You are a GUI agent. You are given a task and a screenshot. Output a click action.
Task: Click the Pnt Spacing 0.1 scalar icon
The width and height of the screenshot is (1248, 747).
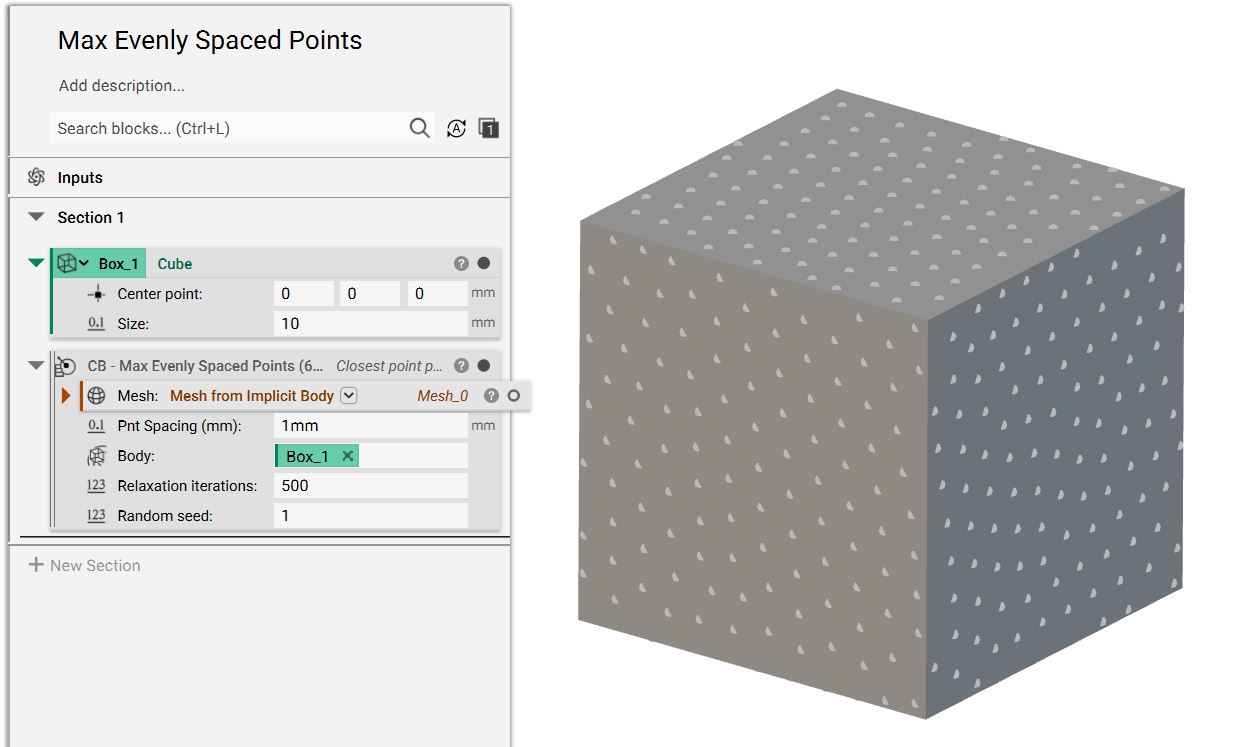[96, 426]
